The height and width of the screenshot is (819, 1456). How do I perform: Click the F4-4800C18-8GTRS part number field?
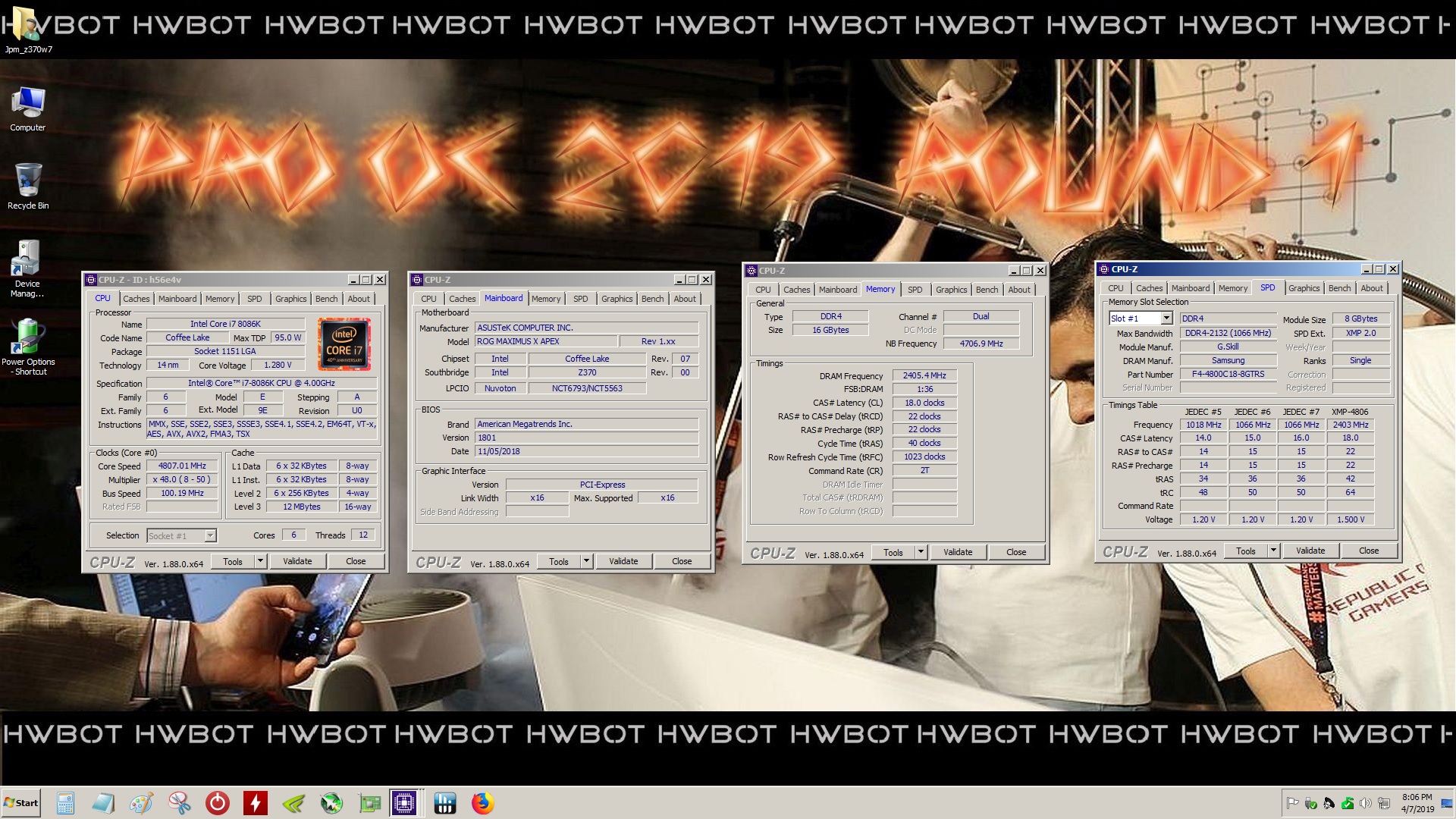pyautogui.click(x=1228, y=374)
